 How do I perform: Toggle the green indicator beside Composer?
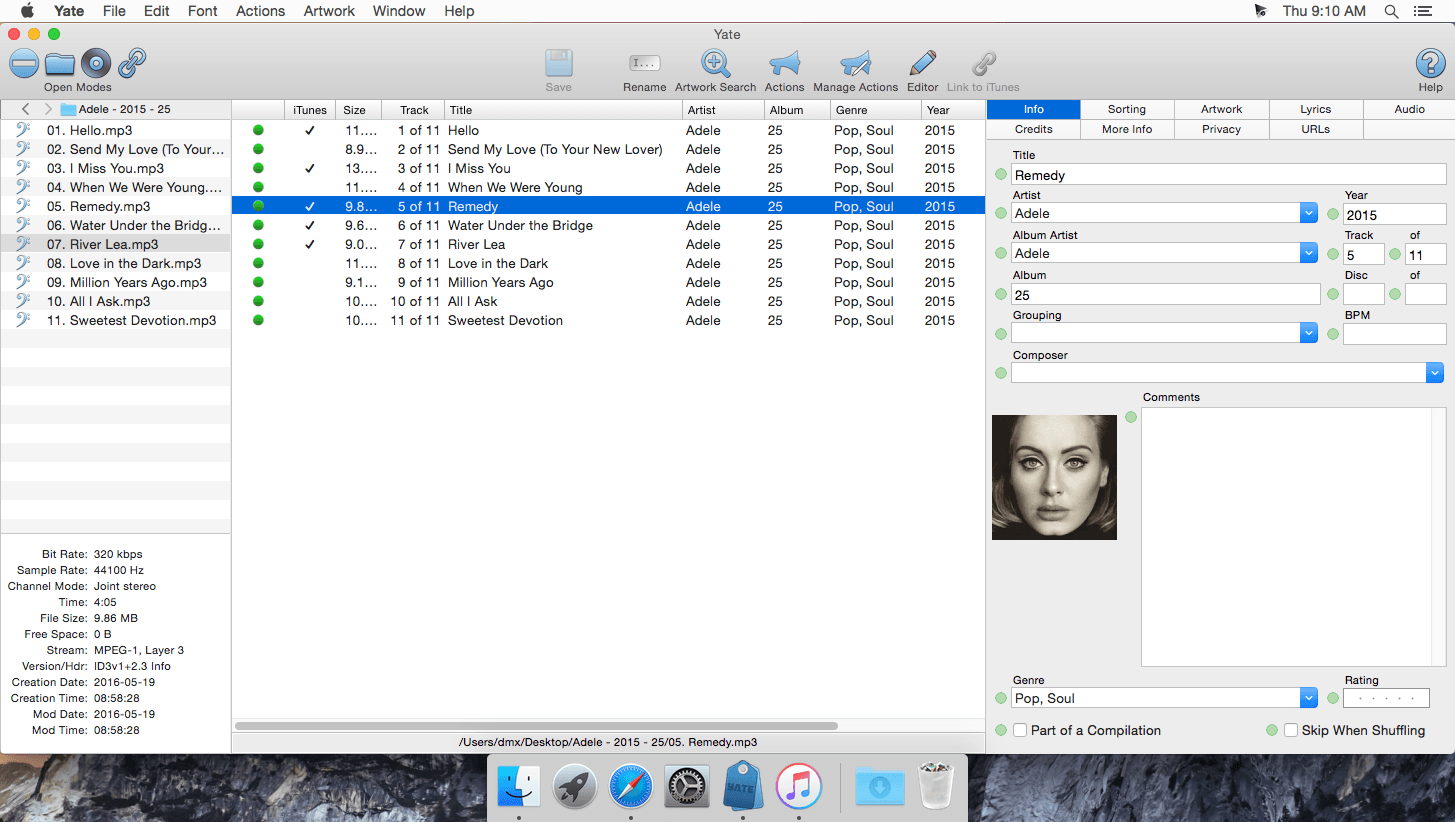point(1001,373)
